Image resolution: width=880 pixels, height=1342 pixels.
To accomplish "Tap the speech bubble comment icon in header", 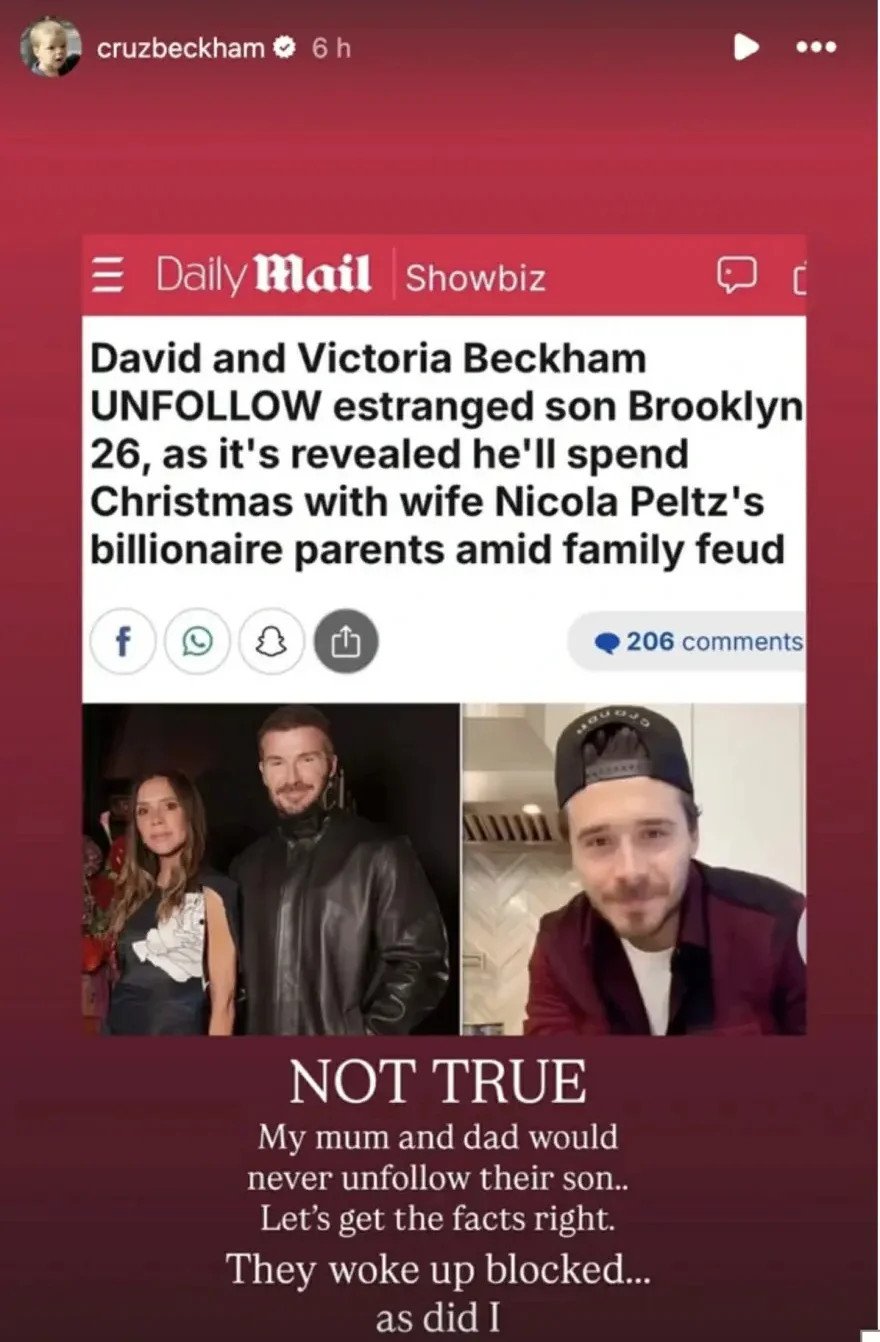I will [737, 276].
